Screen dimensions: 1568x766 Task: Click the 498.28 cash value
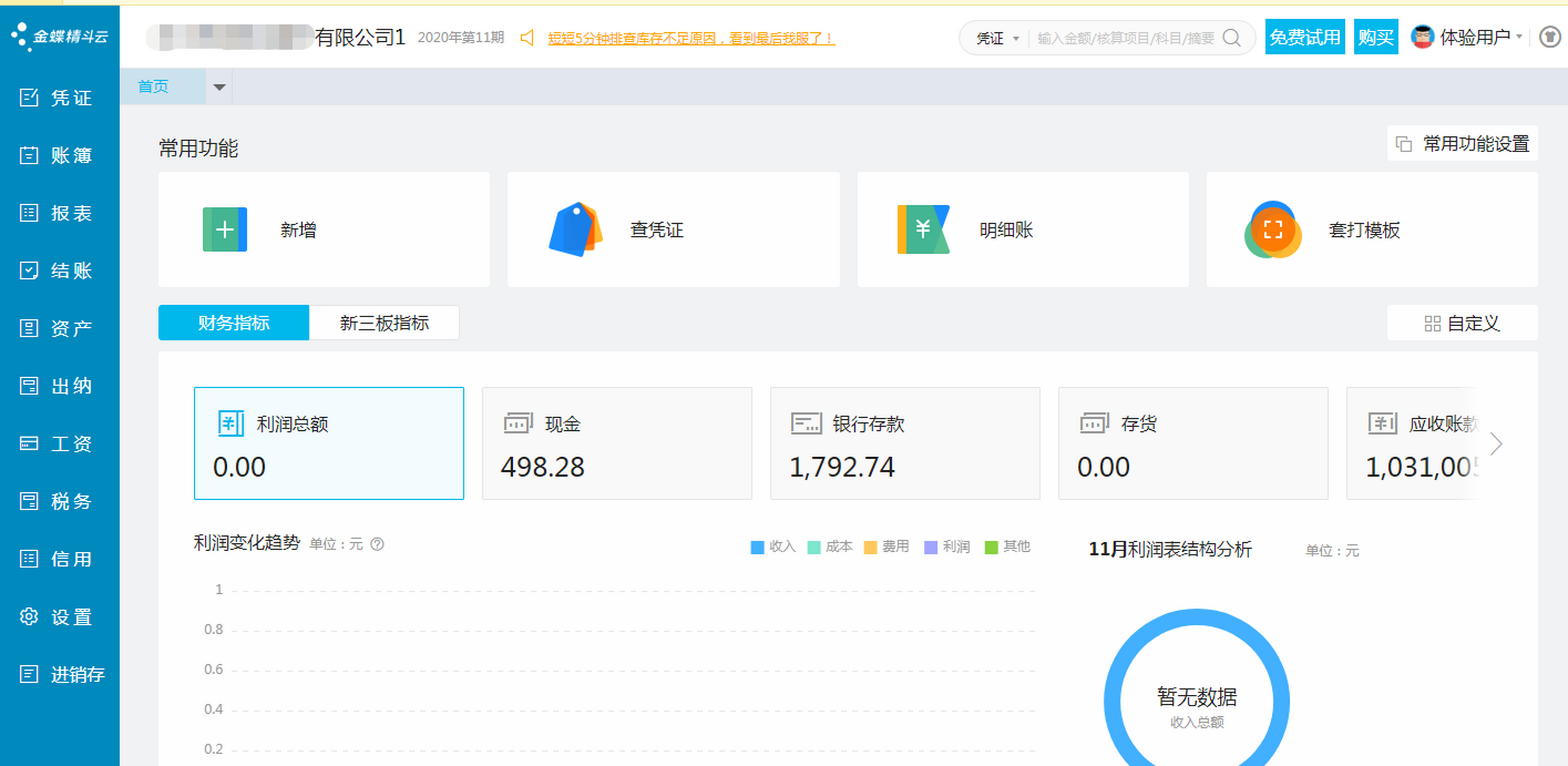(543, 467)
